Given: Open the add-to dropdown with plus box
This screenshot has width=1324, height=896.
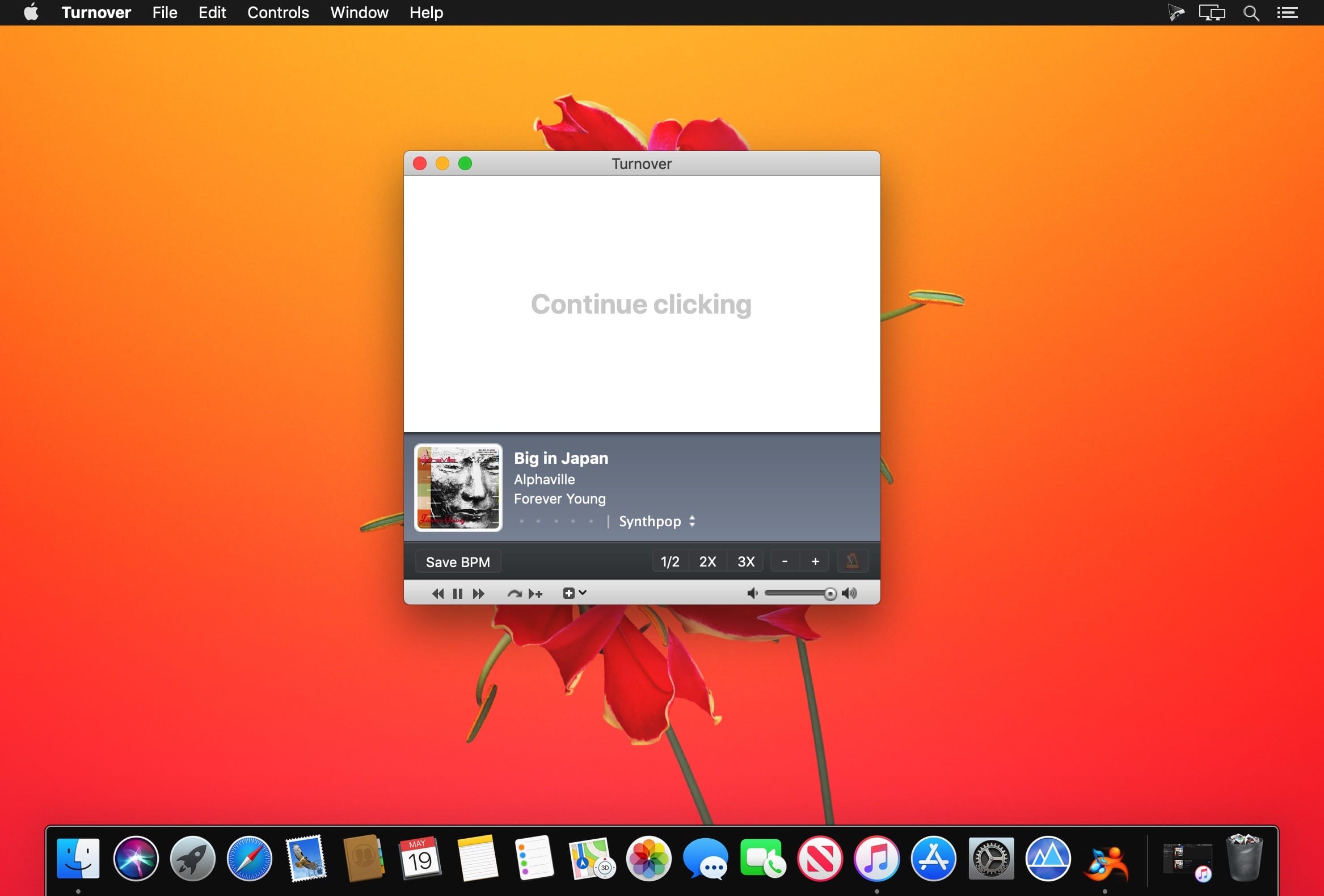Looking at the screenshot, I should pos(574,594).
